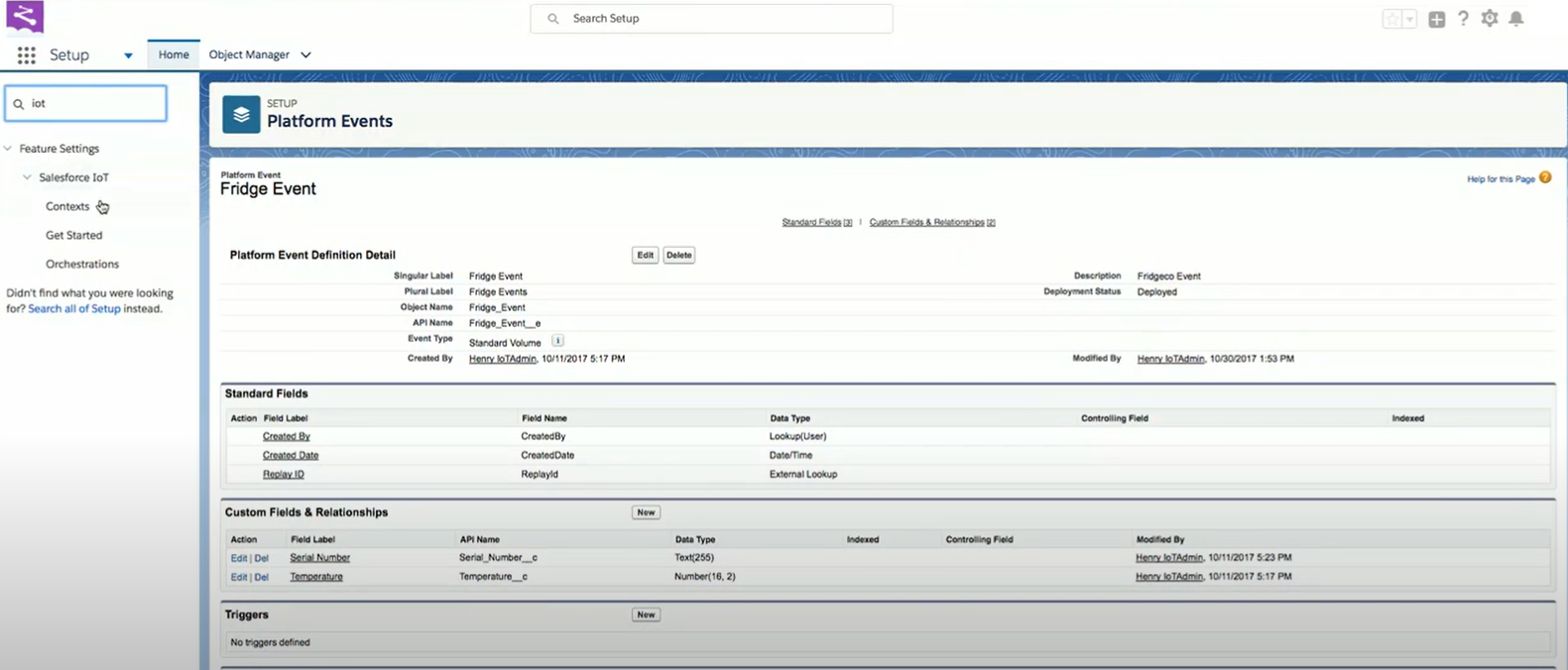The width and height of the screenshot is (1568, 670).
Task: Open Modified By user Henry IoTAdmin link
Action: 1170,359
